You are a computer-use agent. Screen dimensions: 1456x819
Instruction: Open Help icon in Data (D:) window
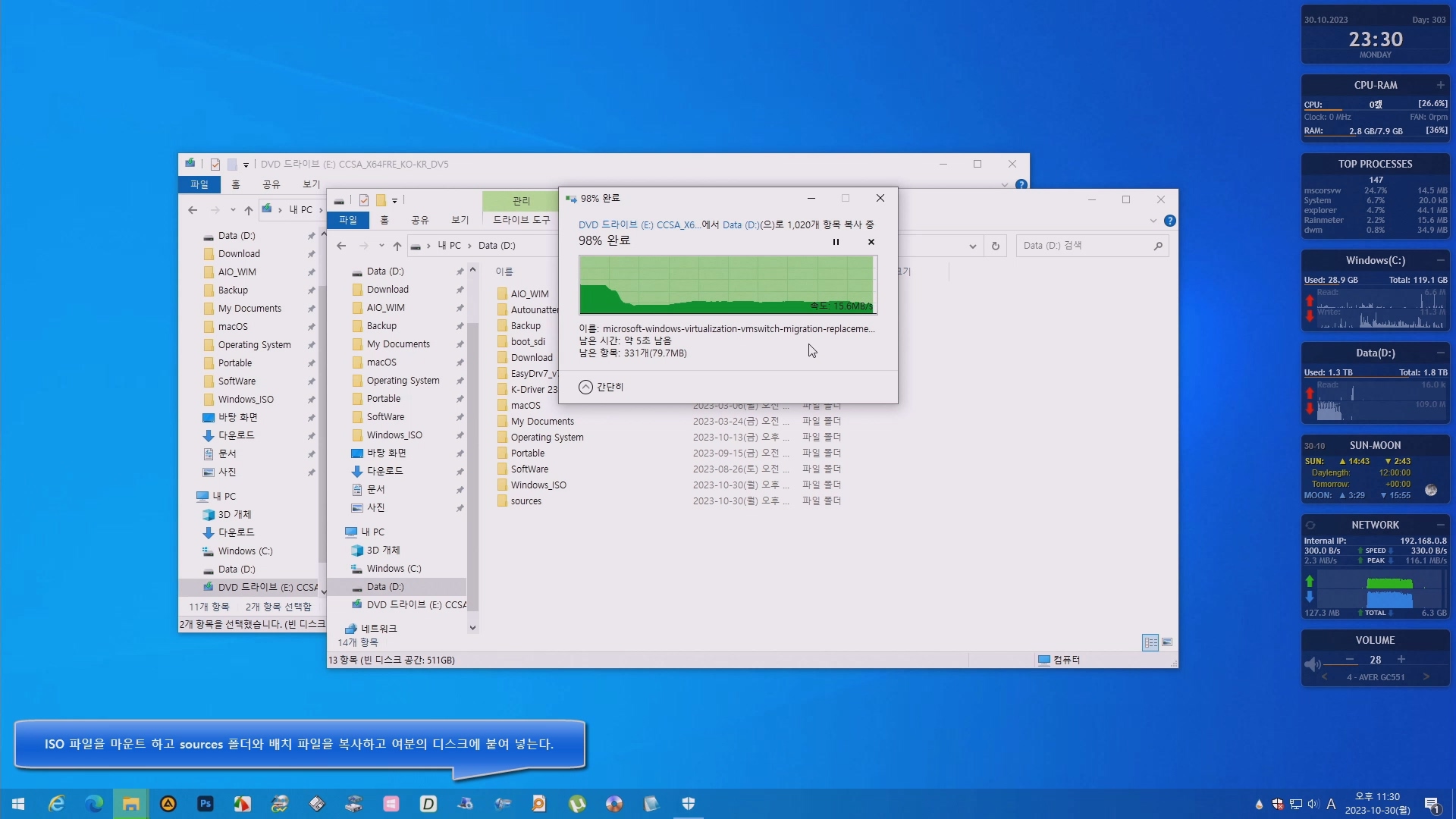[x=1170, y=221]
